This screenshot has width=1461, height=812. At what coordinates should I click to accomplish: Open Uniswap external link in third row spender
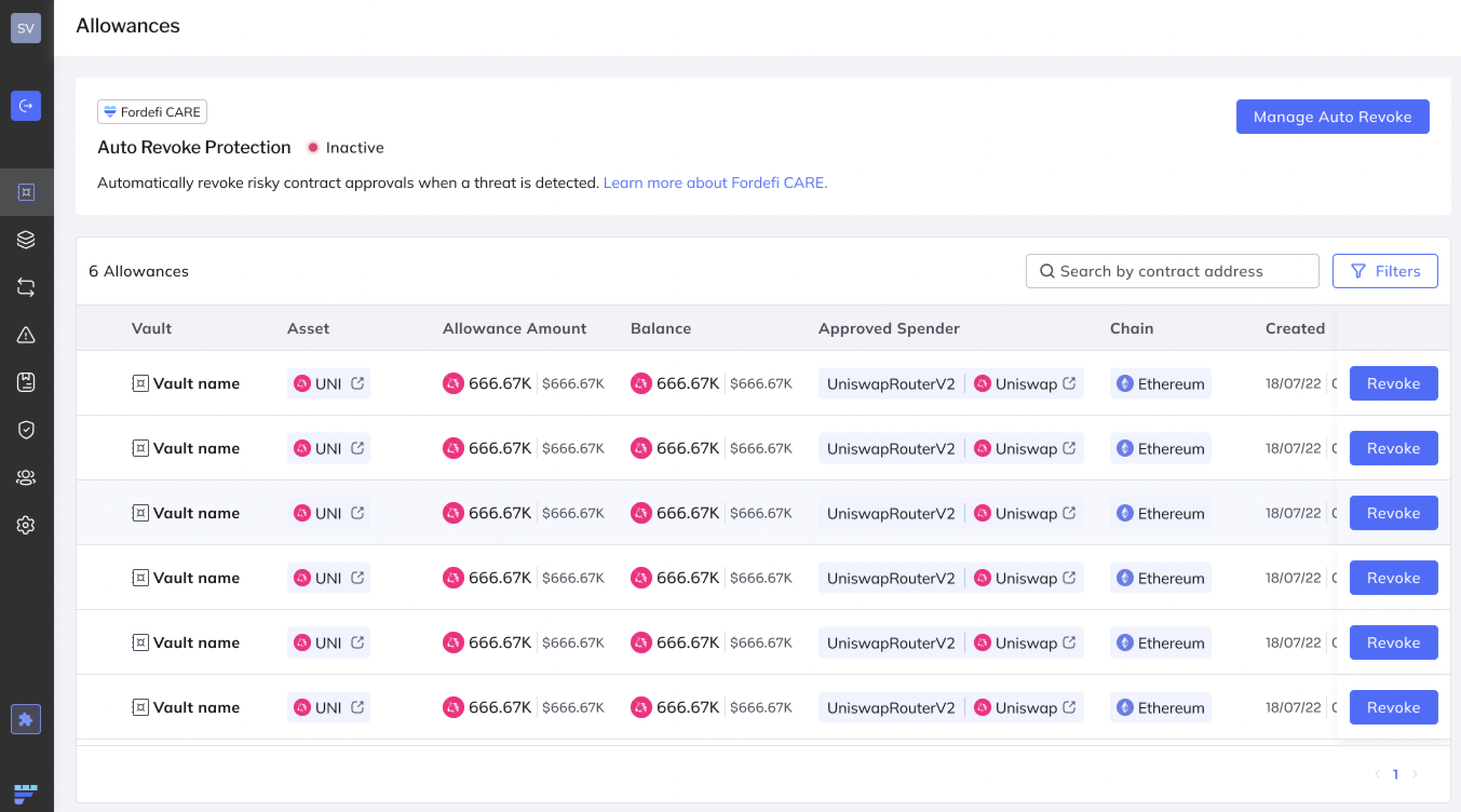(1069, 512)
